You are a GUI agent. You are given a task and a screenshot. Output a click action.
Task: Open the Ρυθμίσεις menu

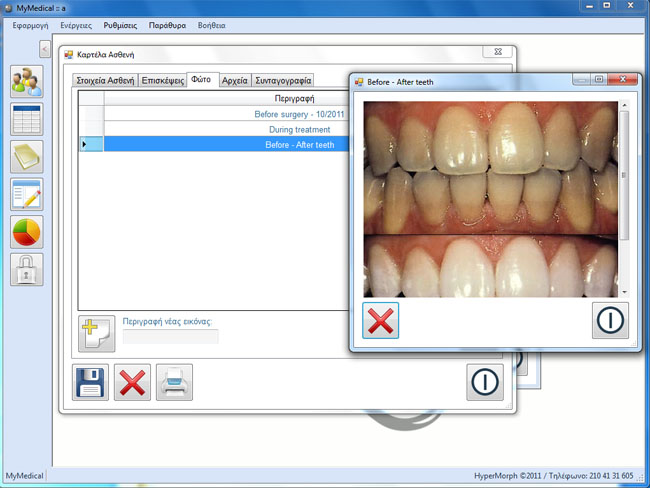click(x=120, y=26)
